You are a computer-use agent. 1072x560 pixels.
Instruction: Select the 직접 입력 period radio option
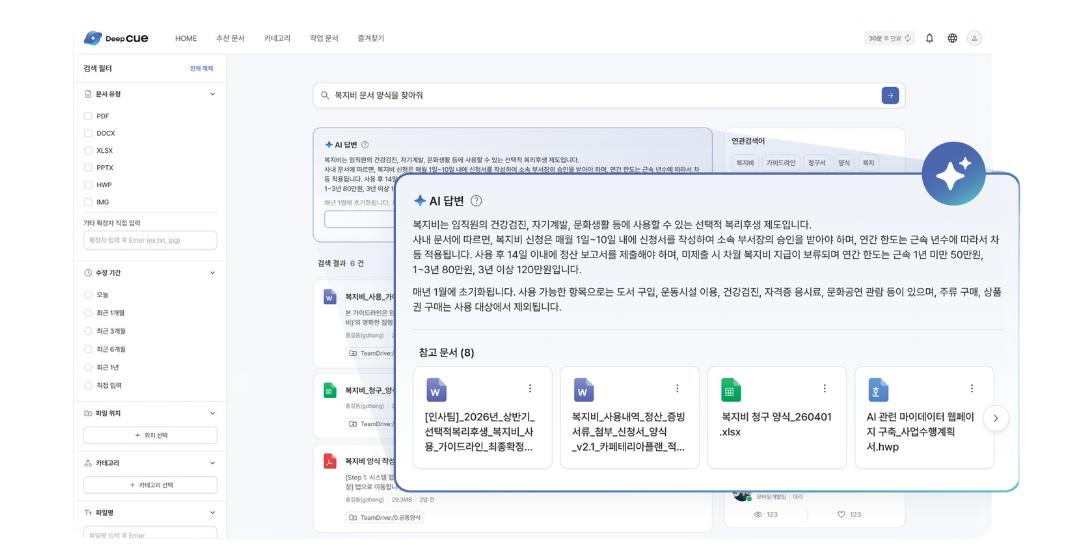tap(88, 386)
